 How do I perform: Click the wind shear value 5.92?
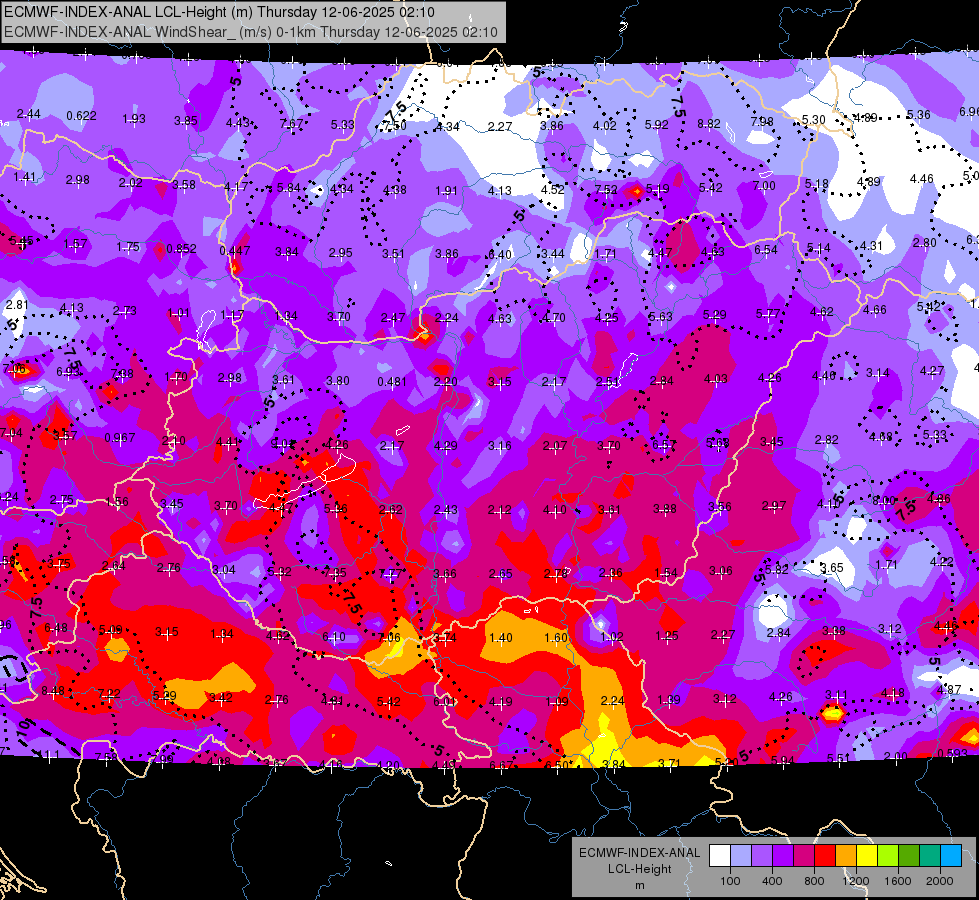657,125
